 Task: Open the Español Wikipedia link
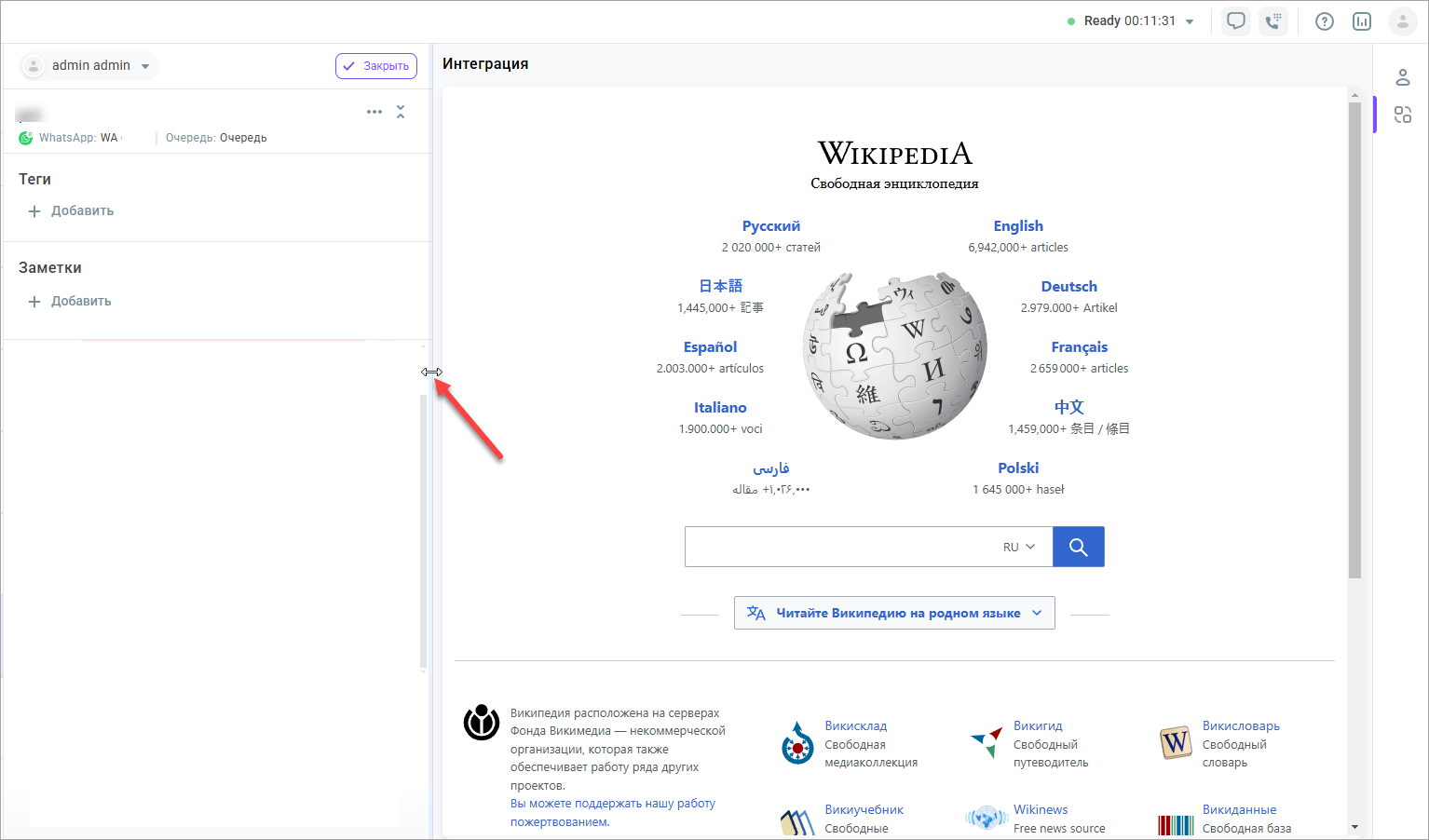(x=710, y=347)
